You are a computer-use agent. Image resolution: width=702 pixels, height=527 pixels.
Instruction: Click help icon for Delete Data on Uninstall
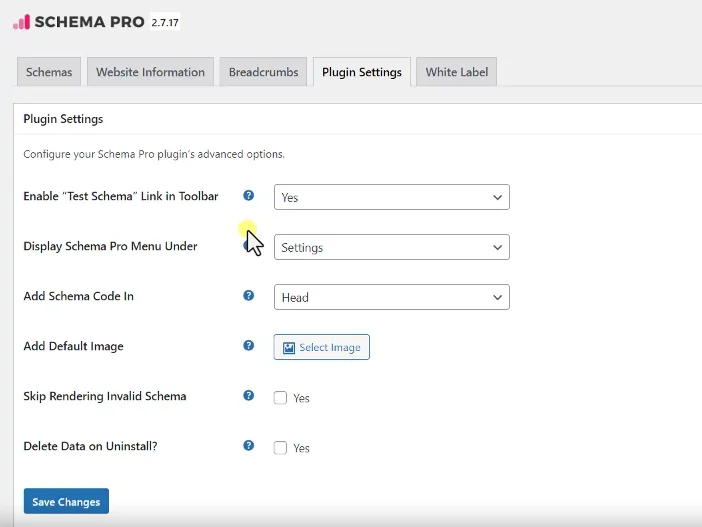tap(248, 446)
